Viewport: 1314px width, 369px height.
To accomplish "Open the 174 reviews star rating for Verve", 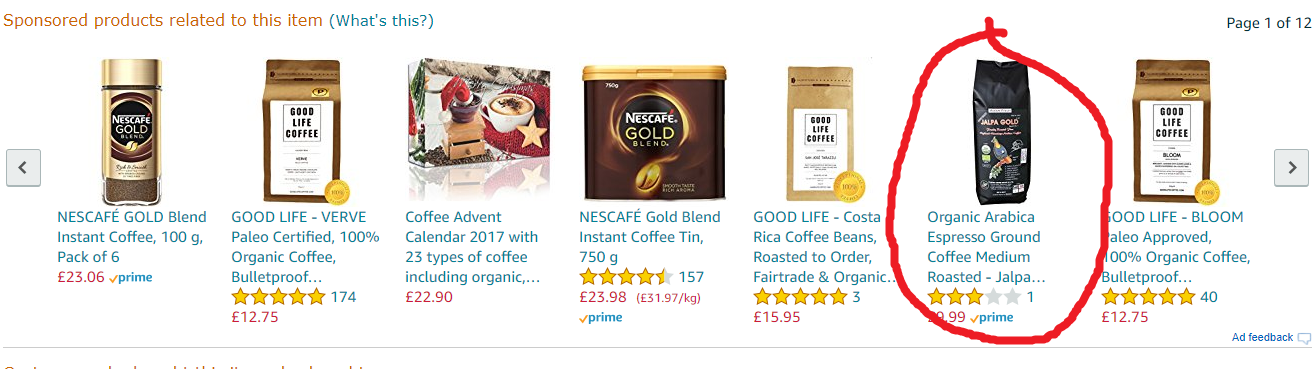I will (294, 297).
